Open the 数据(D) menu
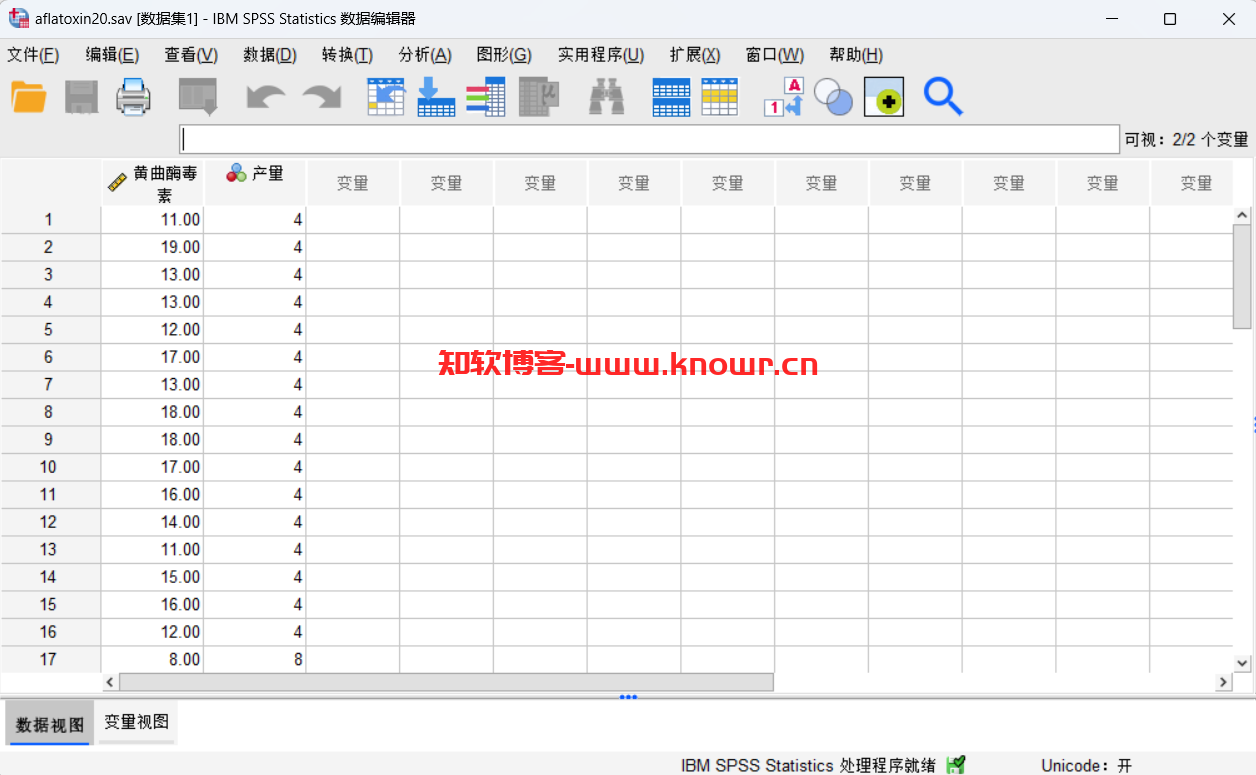The height and width of the screenshot is (775, 1256). click(270, 55)
